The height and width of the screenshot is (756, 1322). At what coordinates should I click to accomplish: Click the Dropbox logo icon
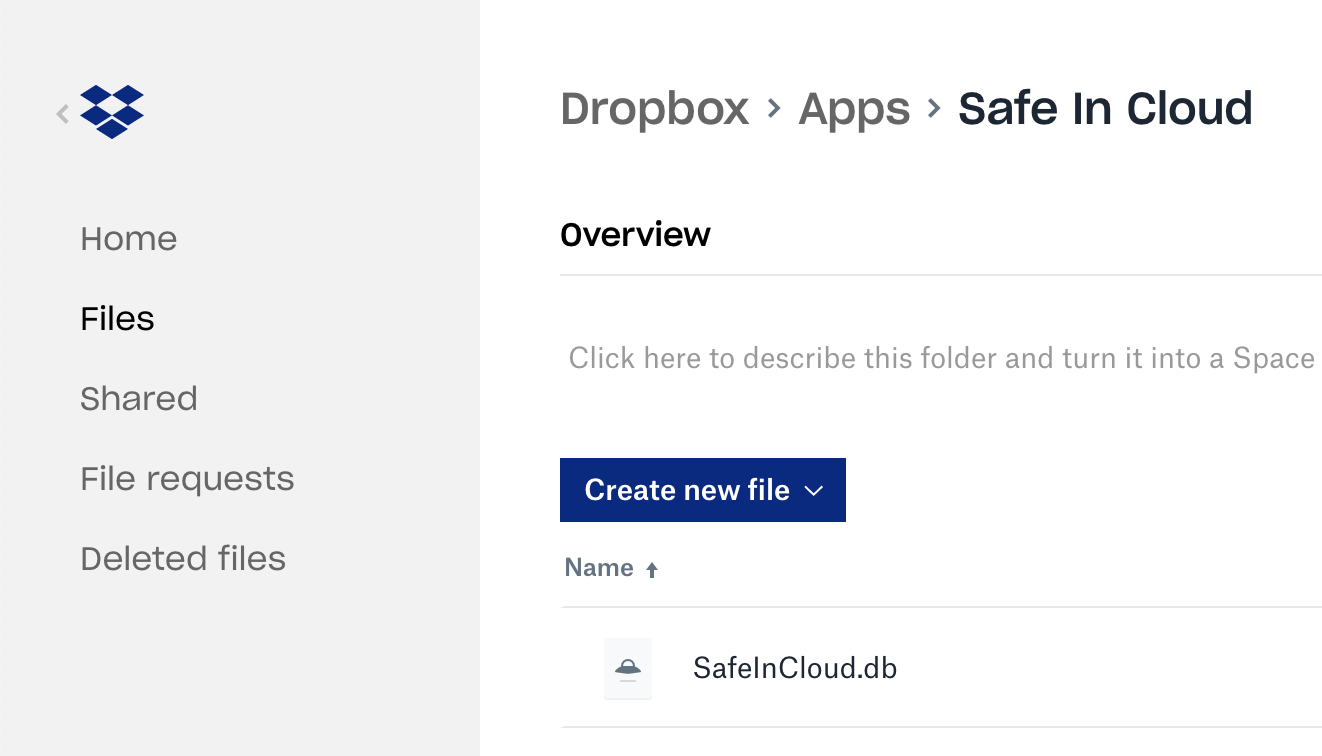click(x=112, y=111)
